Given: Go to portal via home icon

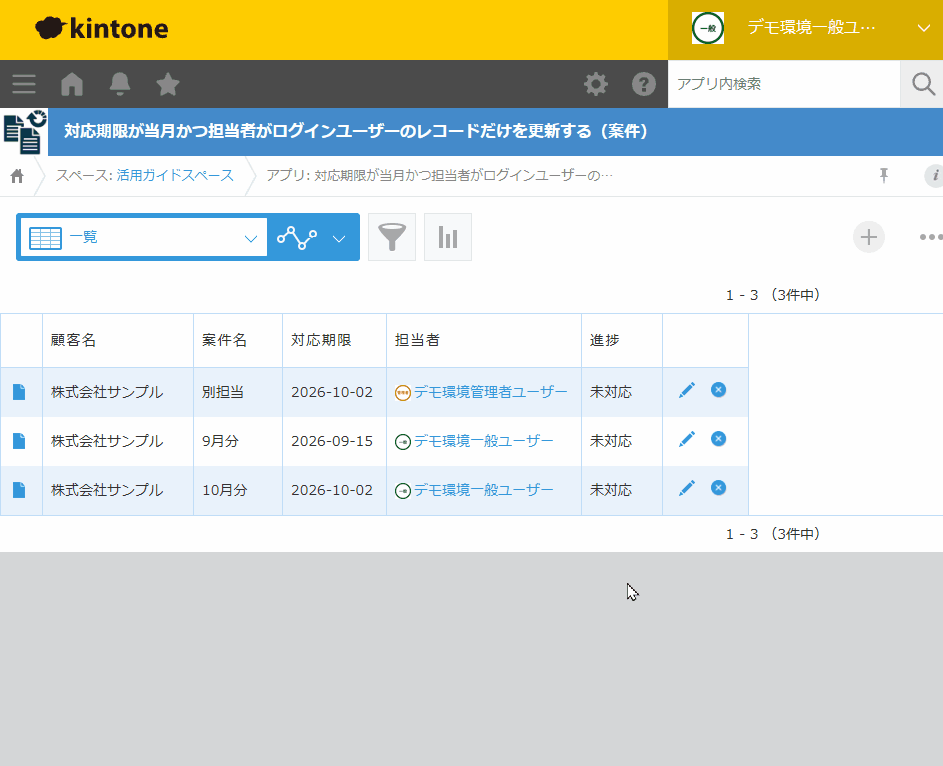Looking at the screenshot, I should [72, 84].
